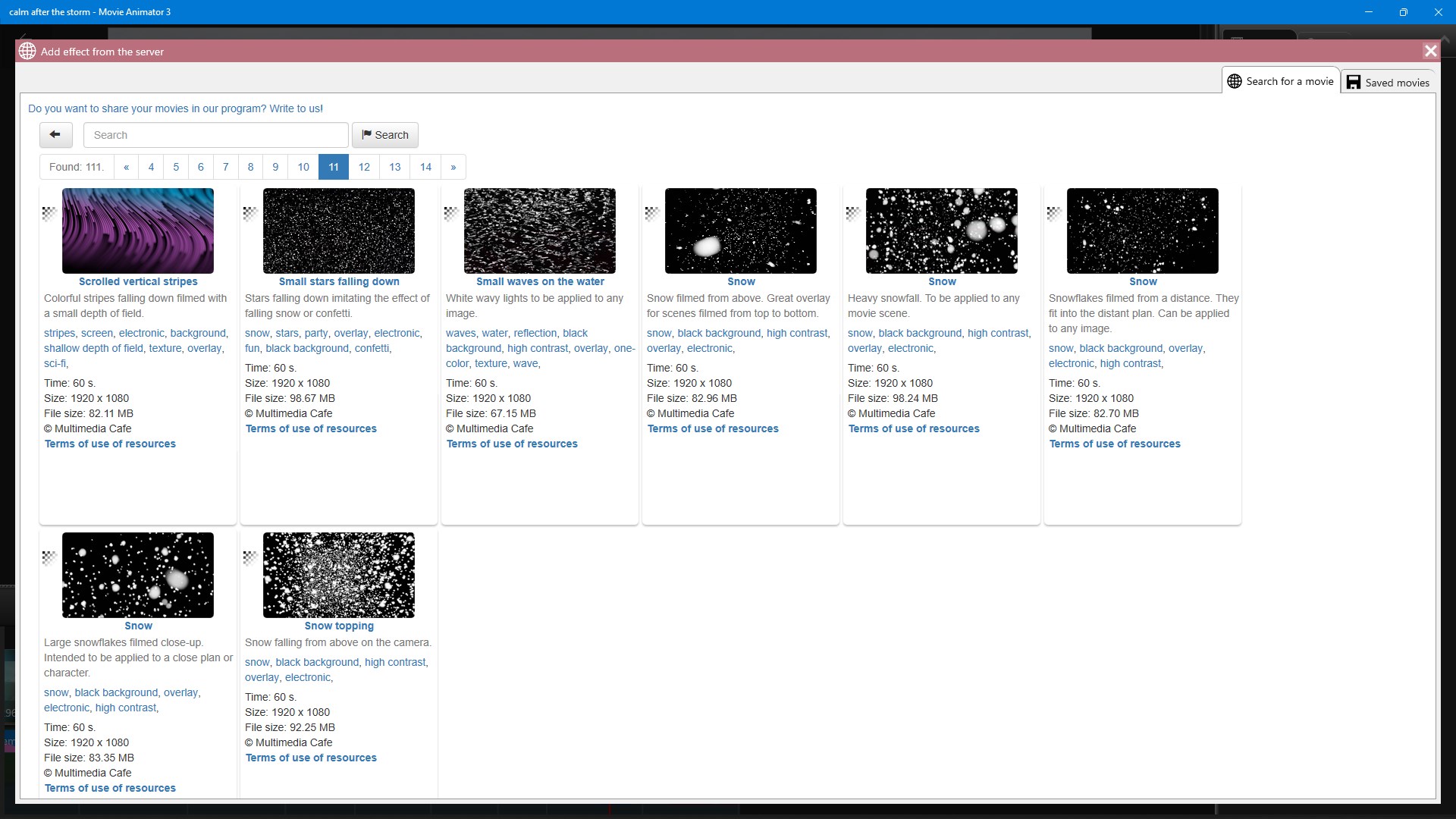Image resolution: width=1456 pixels, height=819 pixels.
Task: Go to page 4 of results
Action: (151, 167)
